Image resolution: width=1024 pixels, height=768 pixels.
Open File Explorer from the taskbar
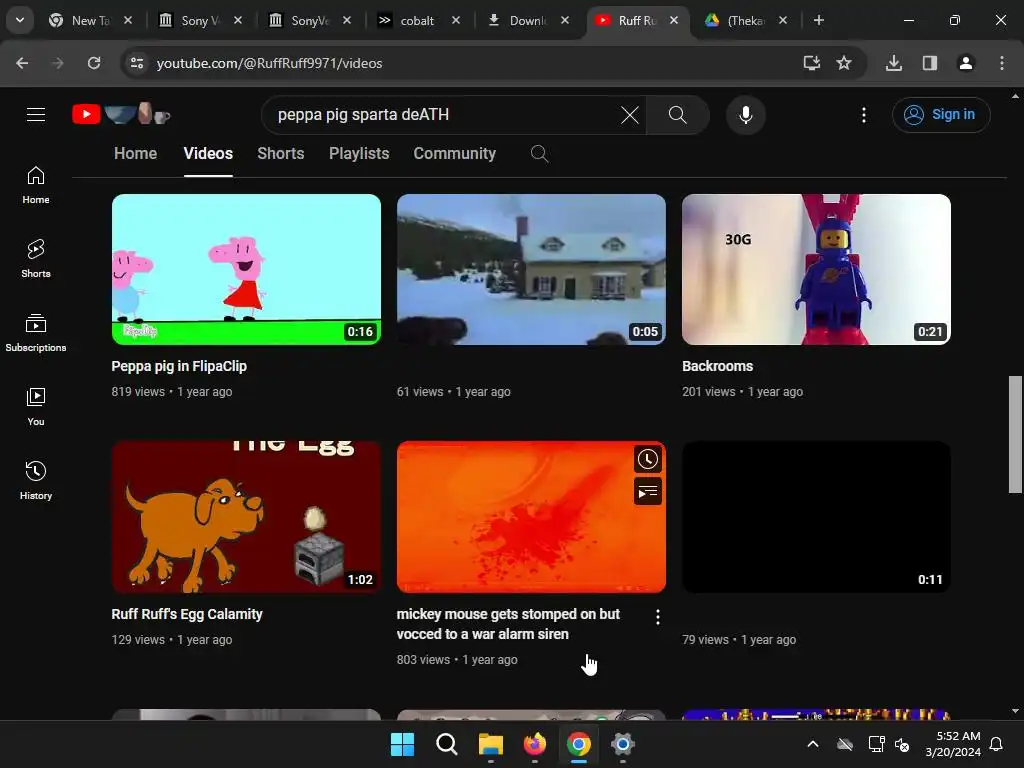(x=490, y=744)
